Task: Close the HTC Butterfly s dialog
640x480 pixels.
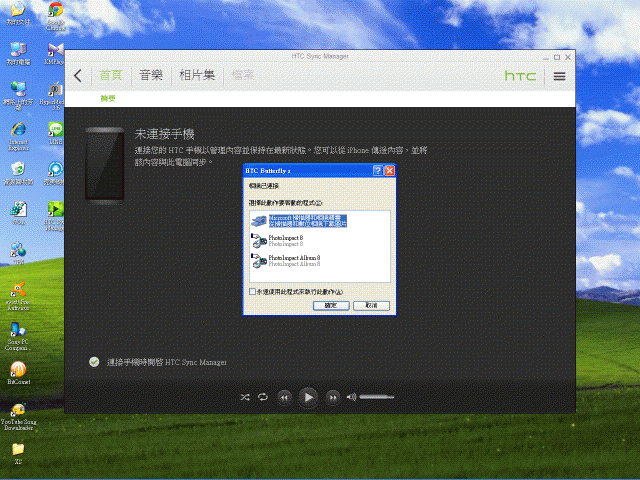Action: [390, 171]
